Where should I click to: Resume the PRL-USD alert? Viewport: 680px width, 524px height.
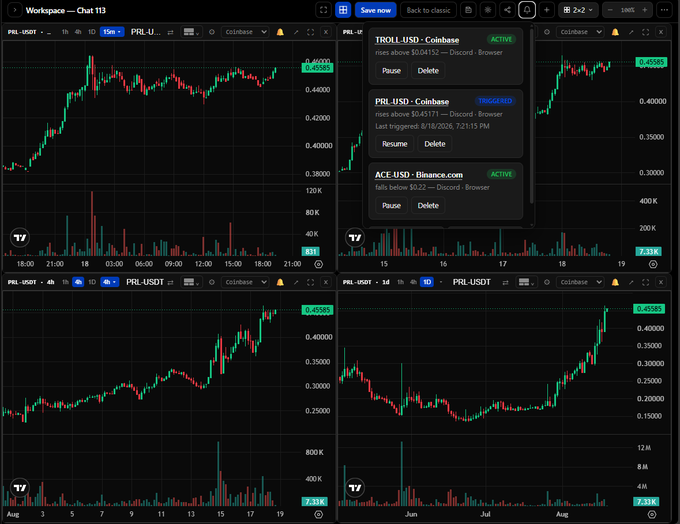click(395, 144)
